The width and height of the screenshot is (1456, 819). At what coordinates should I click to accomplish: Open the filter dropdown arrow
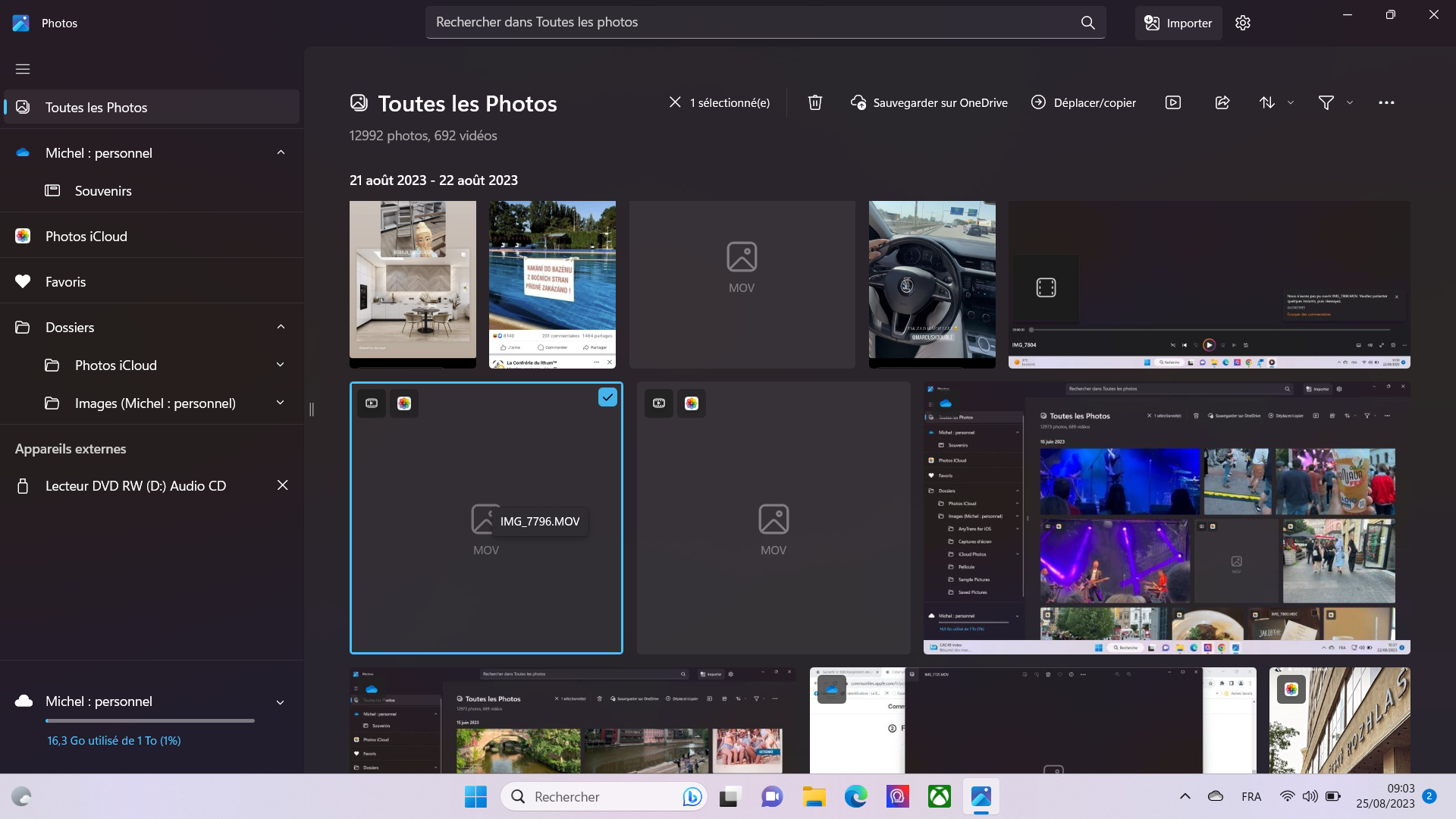point(1350,102)
